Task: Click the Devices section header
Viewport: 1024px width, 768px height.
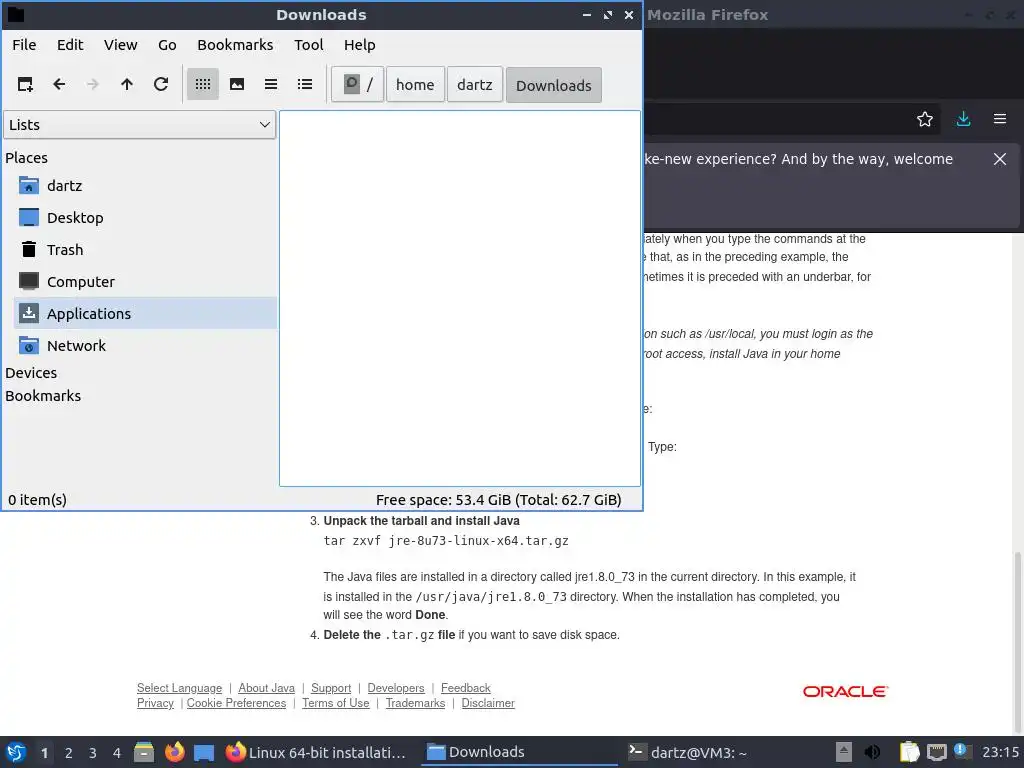Action: click(x=31, y=373)
